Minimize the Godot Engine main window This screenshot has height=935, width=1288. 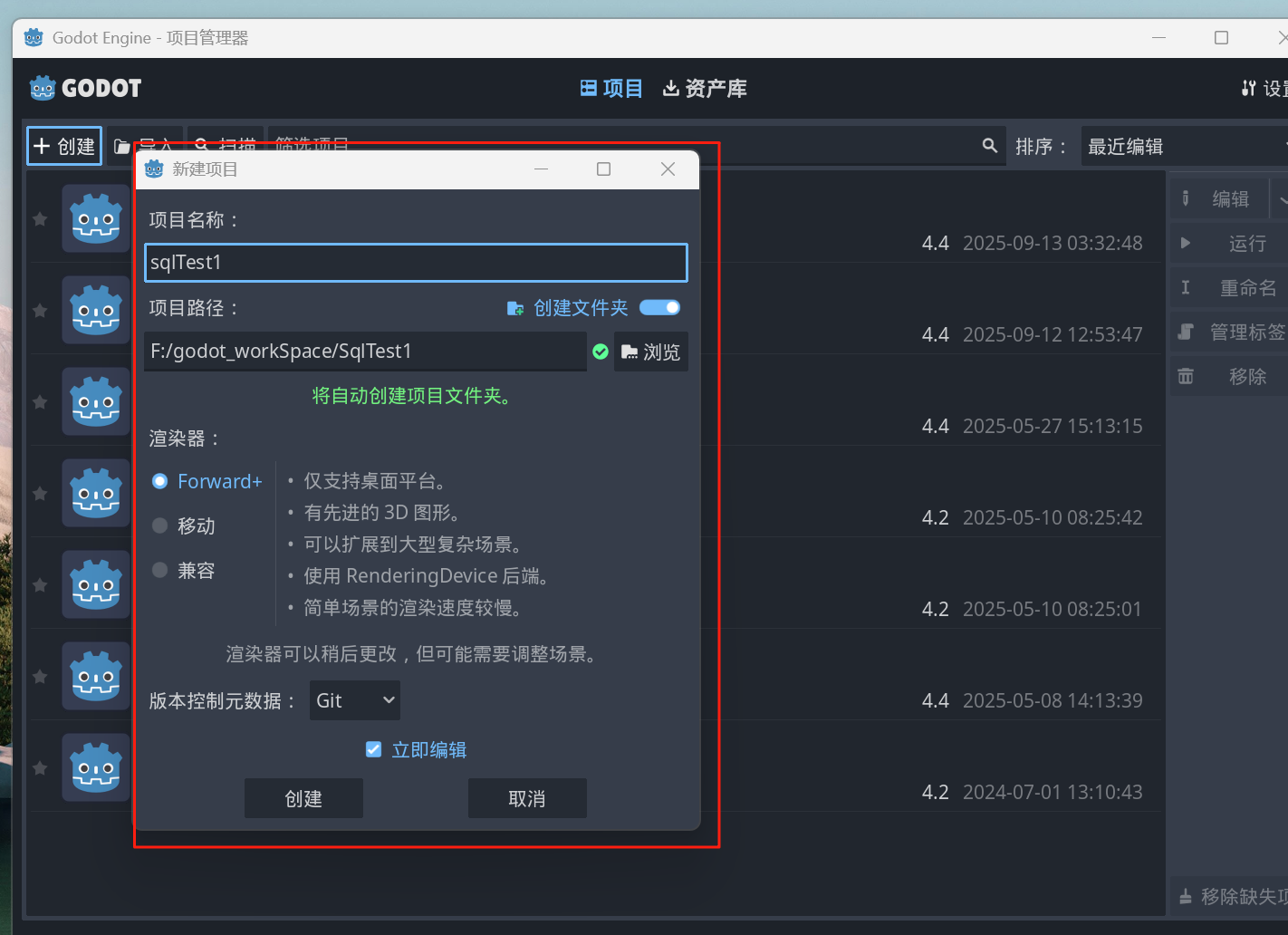pos(1158,37)
